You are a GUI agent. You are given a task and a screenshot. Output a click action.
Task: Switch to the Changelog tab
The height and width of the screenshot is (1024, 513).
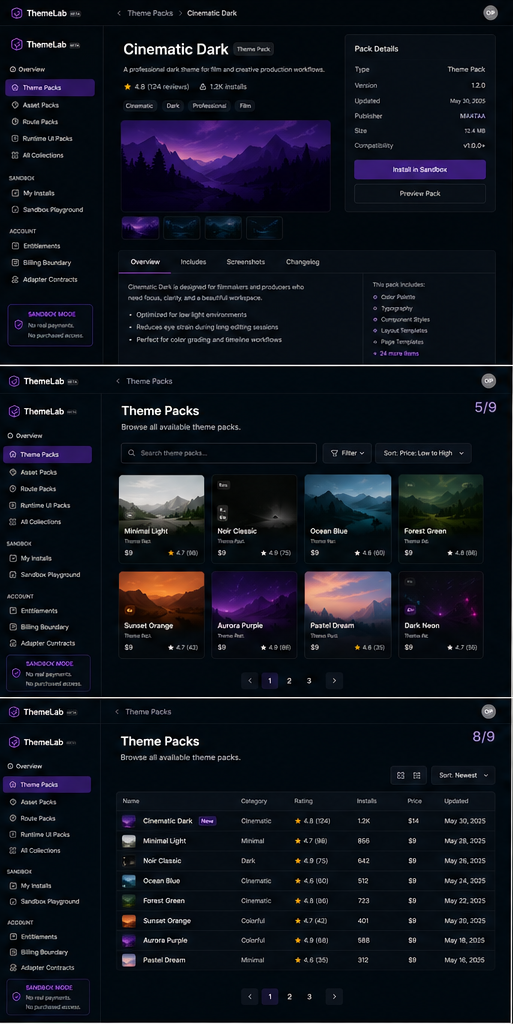[x=303, y=262]
